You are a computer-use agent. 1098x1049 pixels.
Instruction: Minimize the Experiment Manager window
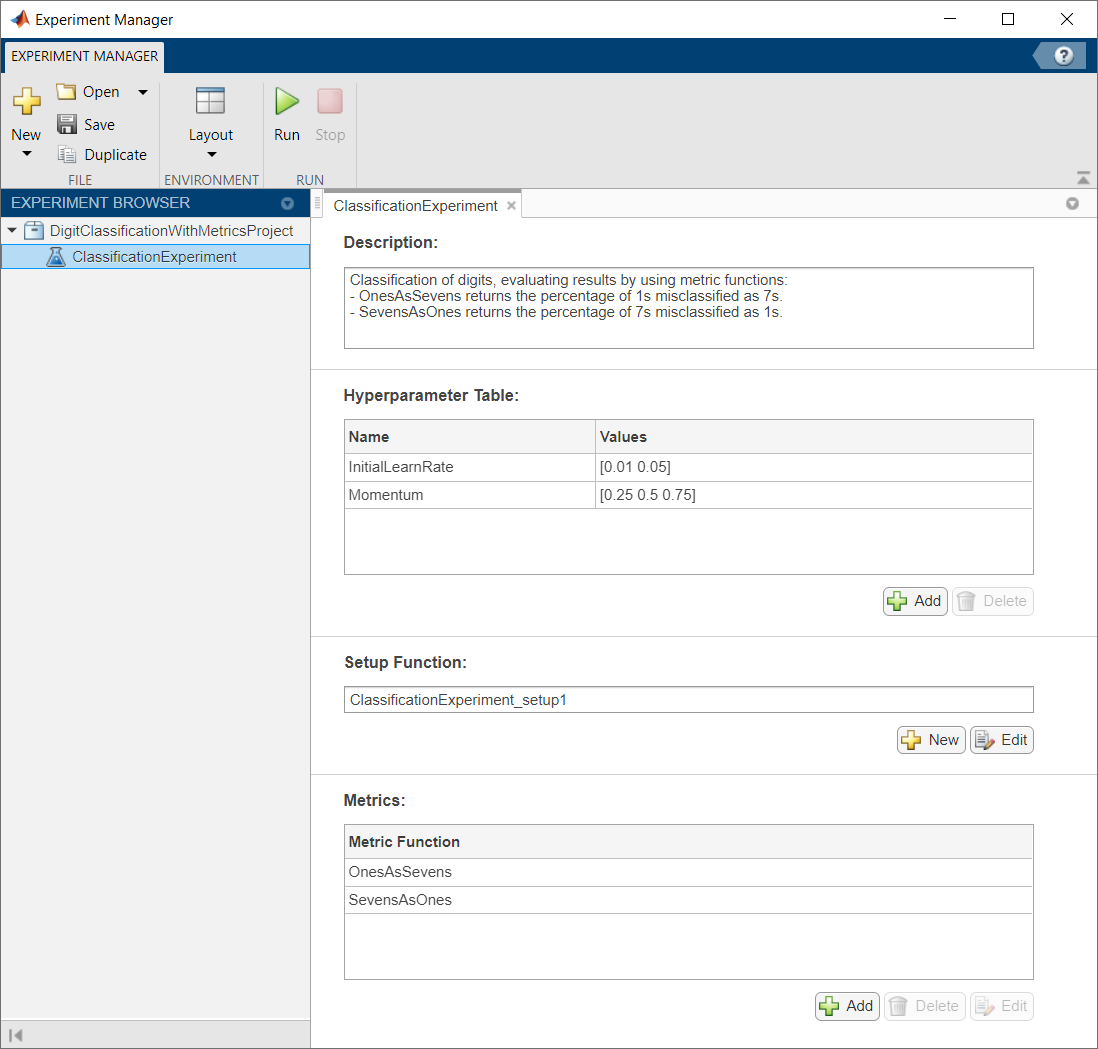coord(950,19)
